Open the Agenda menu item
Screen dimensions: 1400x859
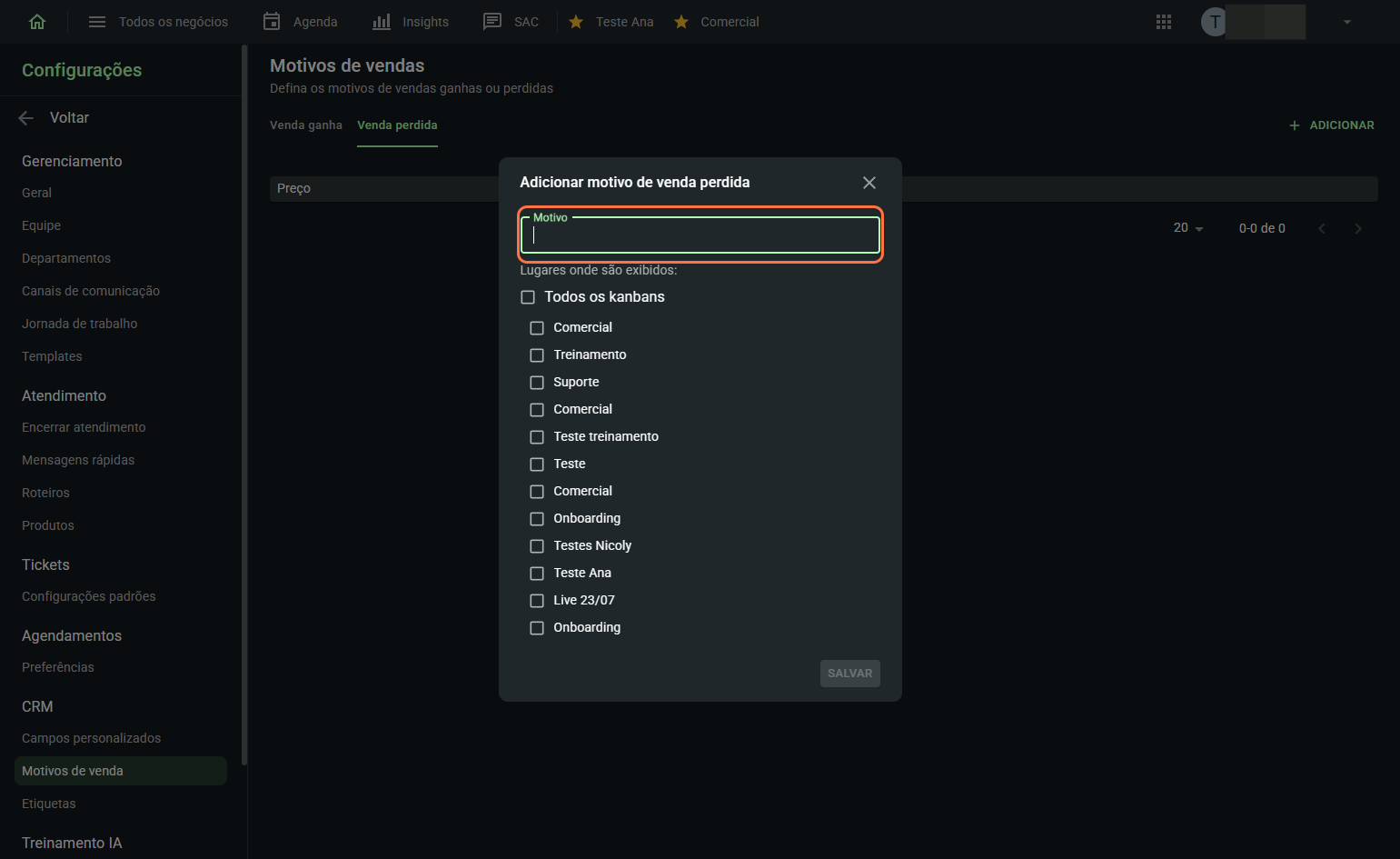pyautogui.click(x=315, y=22)
